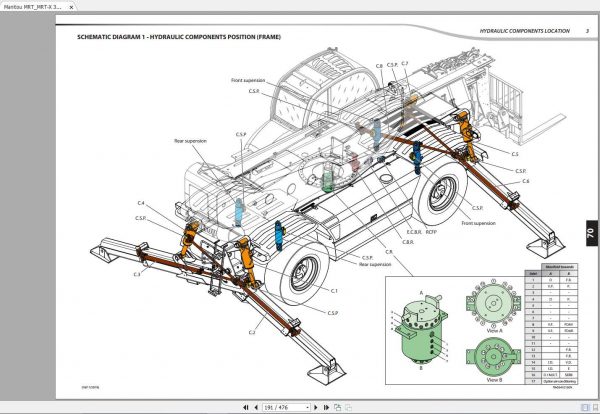Go to the previous page
The width and height of the screenshot is (600, 414).
256,407
